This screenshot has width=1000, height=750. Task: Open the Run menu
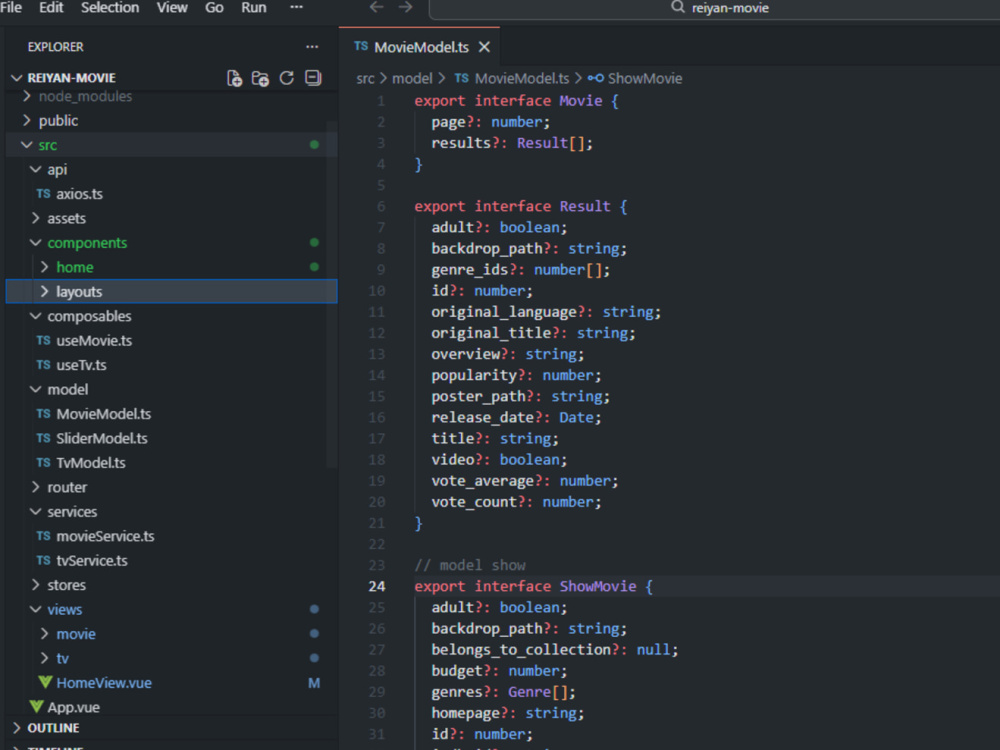pyautogui.click(x=254, y=8)
